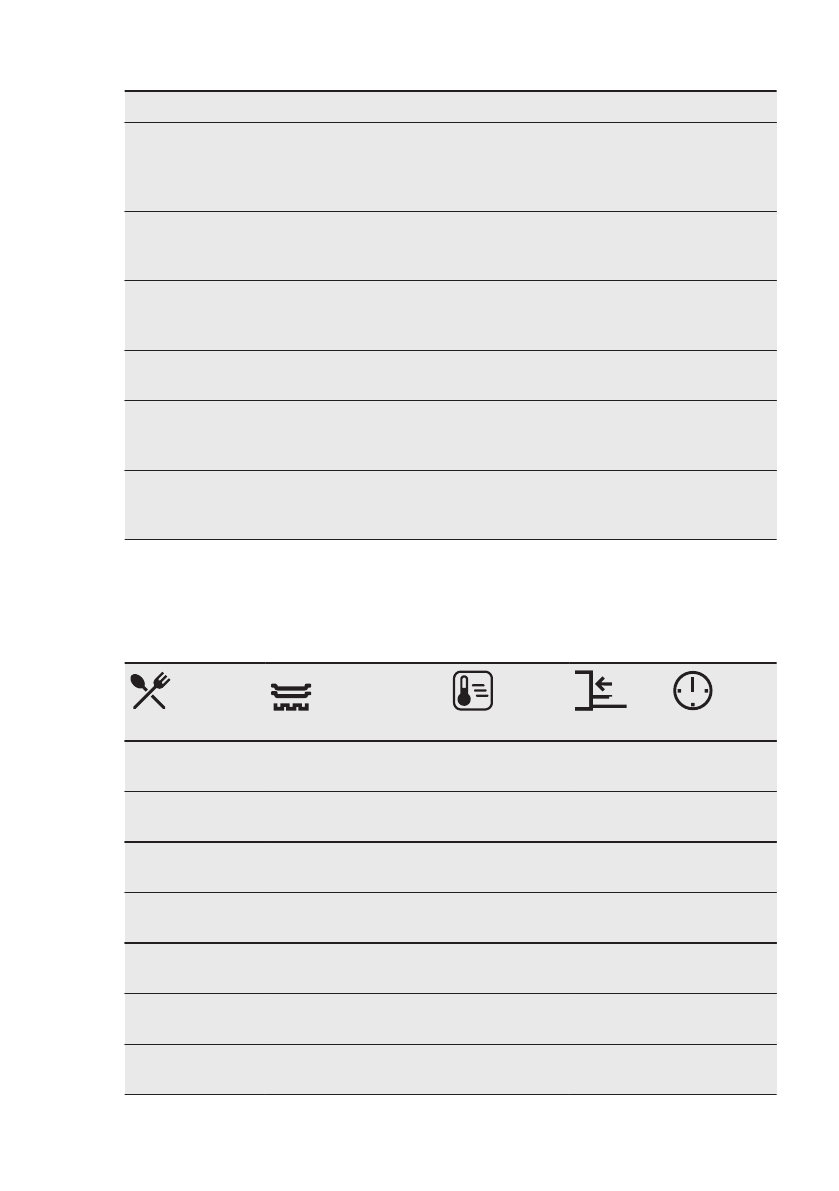Select the last row of the upper table
This screenshot has height=1191, width=839.
point(450,505)
